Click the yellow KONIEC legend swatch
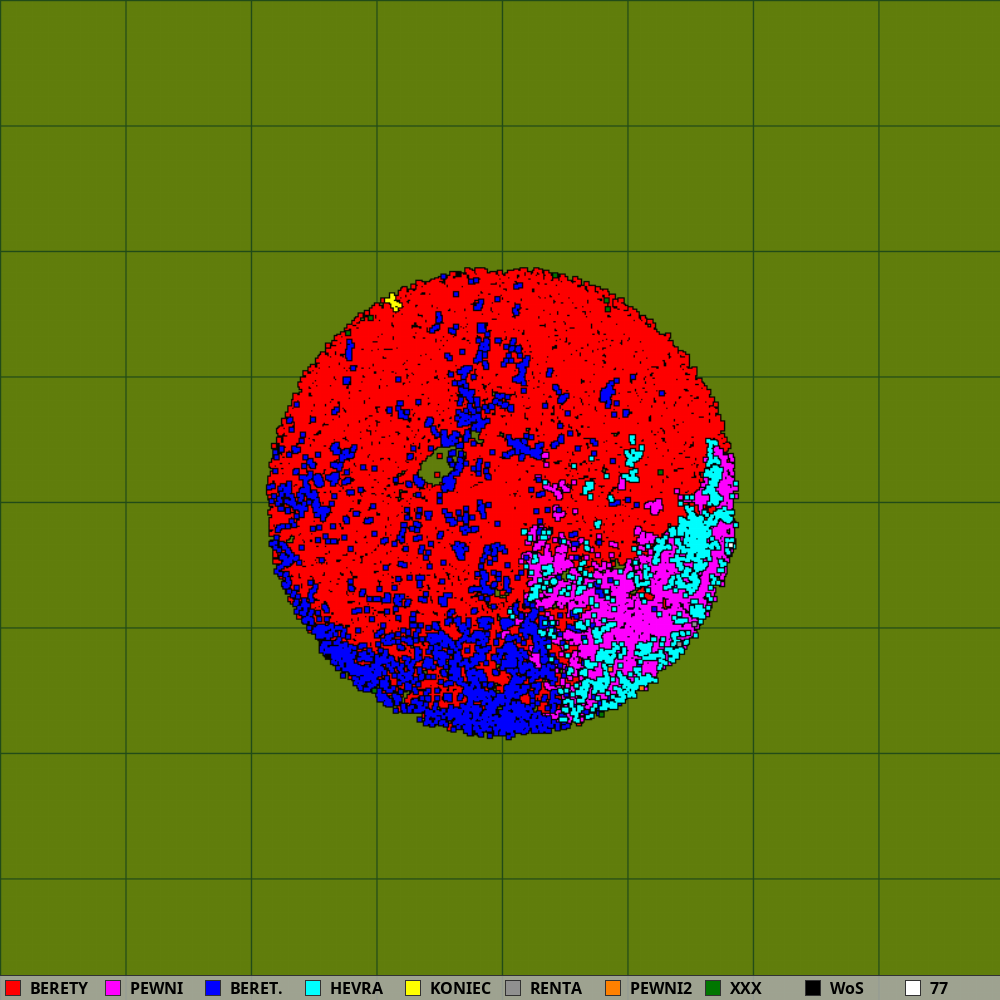1000x1000 pixels. pos(413,988)
